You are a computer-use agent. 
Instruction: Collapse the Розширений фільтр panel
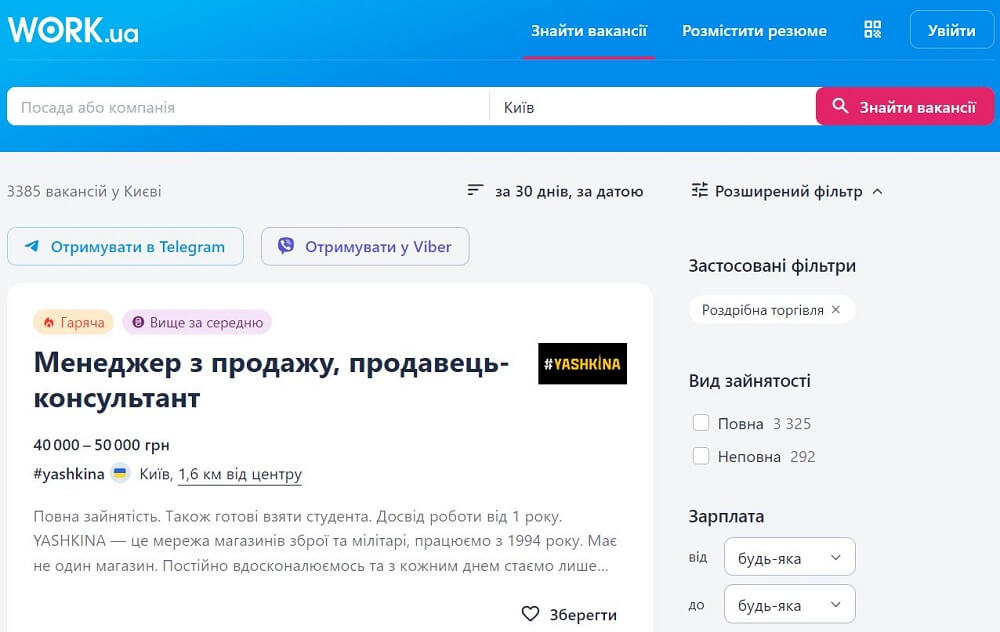point(877,190)
